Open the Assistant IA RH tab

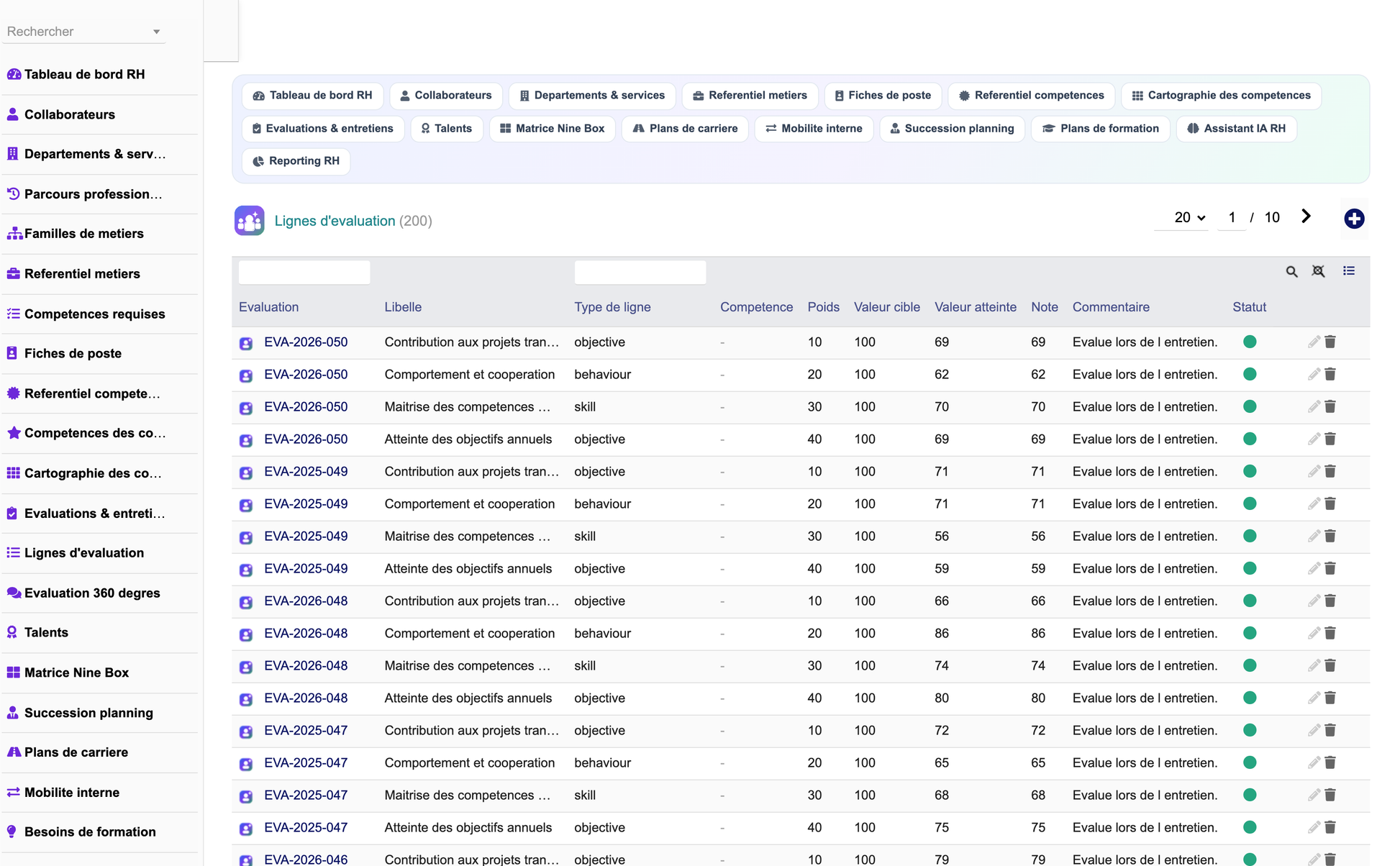tap(1236, 129)
